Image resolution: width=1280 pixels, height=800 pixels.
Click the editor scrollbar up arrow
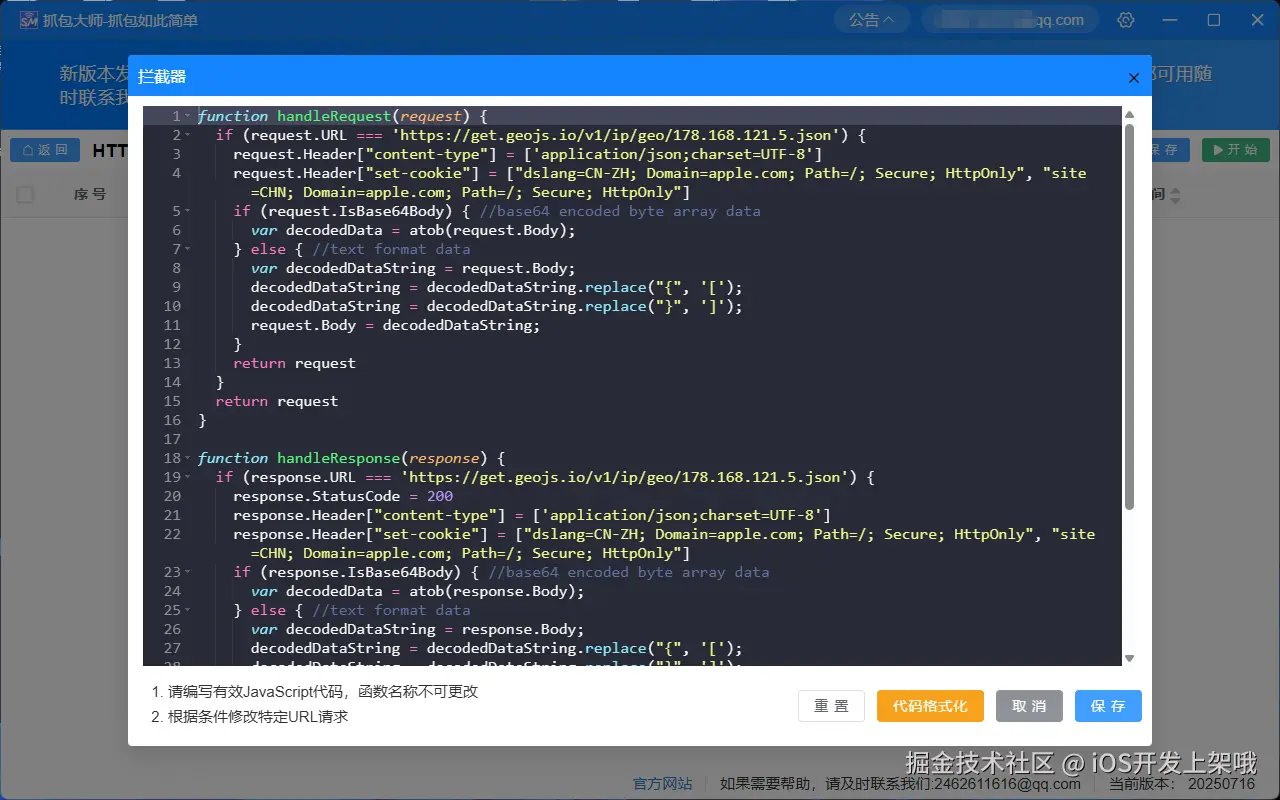tap(1130, 114)
